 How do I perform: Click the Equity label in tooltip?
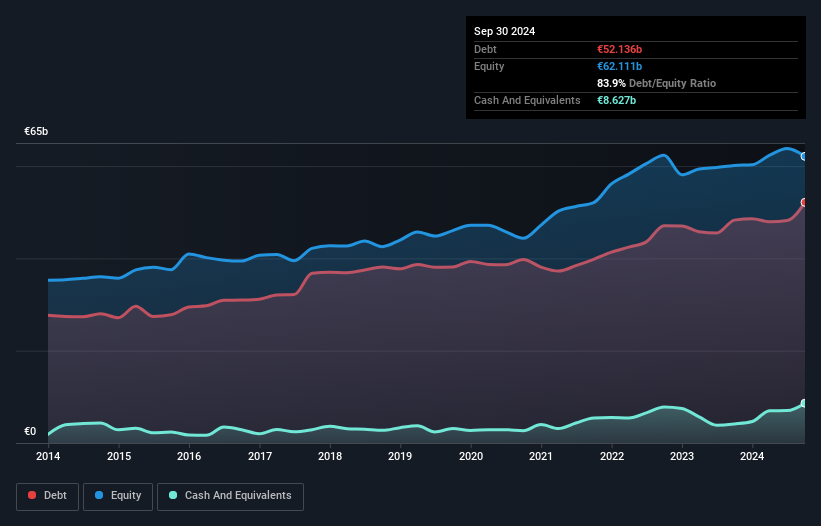pyautogui.click(x=489, y=66)
